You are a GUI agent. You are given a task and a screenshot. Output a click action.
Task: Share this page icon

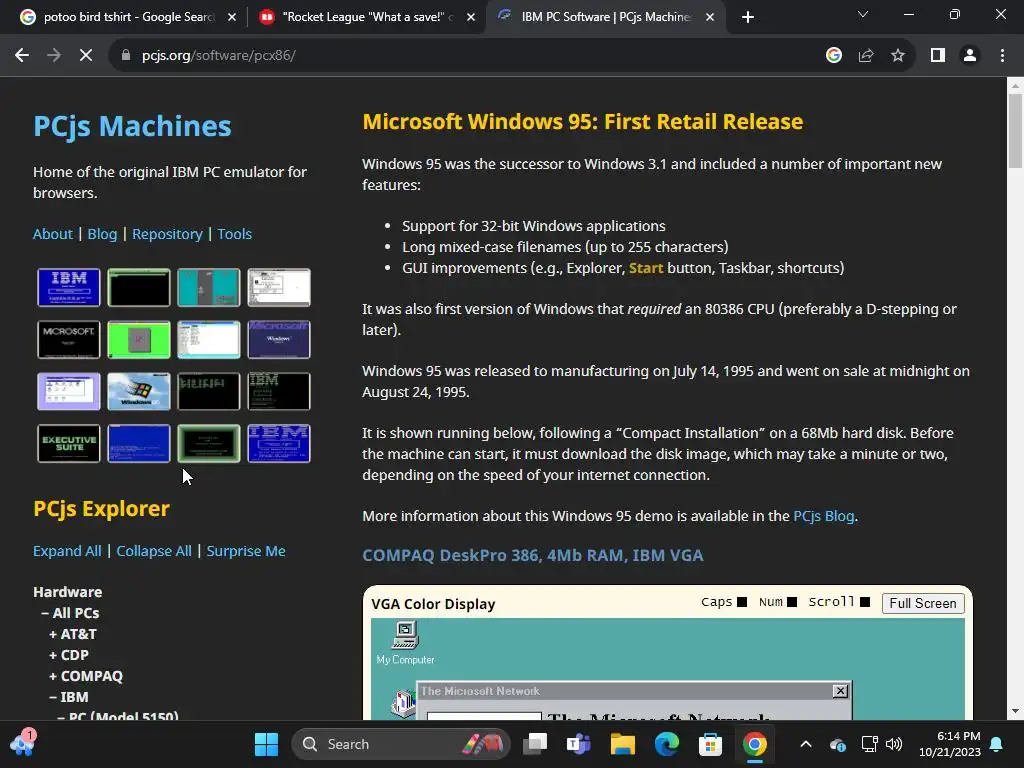(866, 56)
